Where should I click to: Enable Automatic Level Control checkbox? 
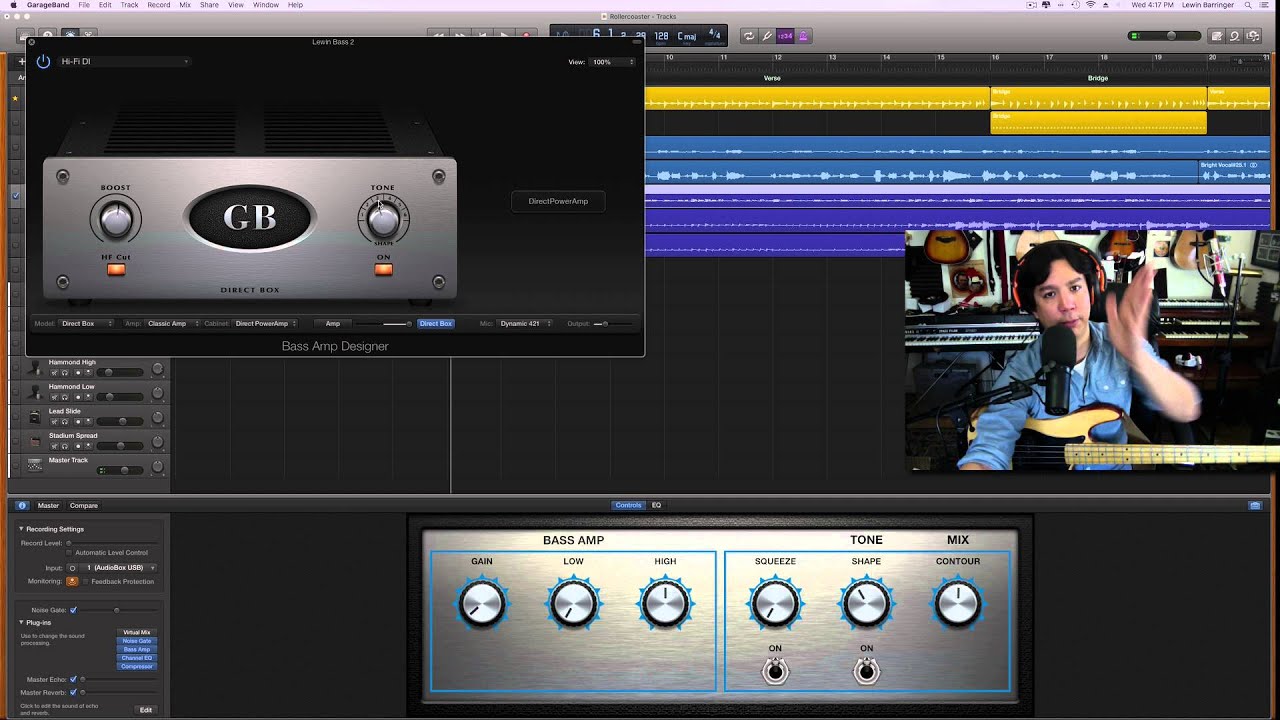[69, 552]
